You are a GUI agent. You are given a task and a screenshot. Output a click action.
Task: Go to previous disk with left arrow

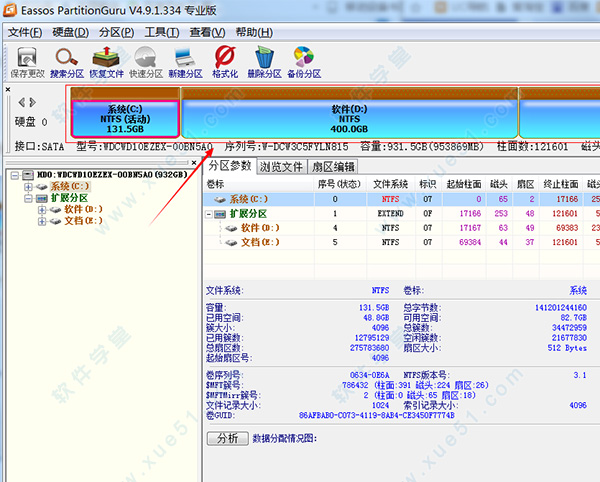pos(21,102)
